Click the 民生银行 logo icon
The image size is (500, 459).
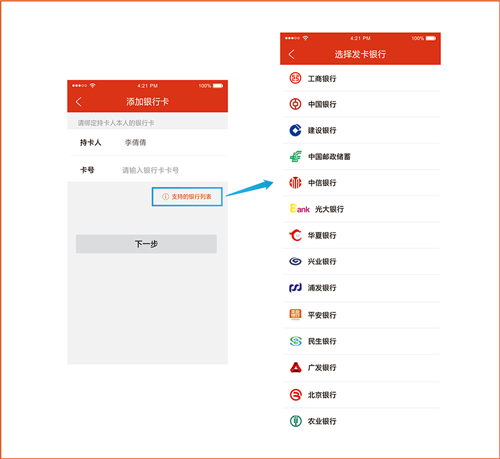pyautogui.click(x=295, y=341)
